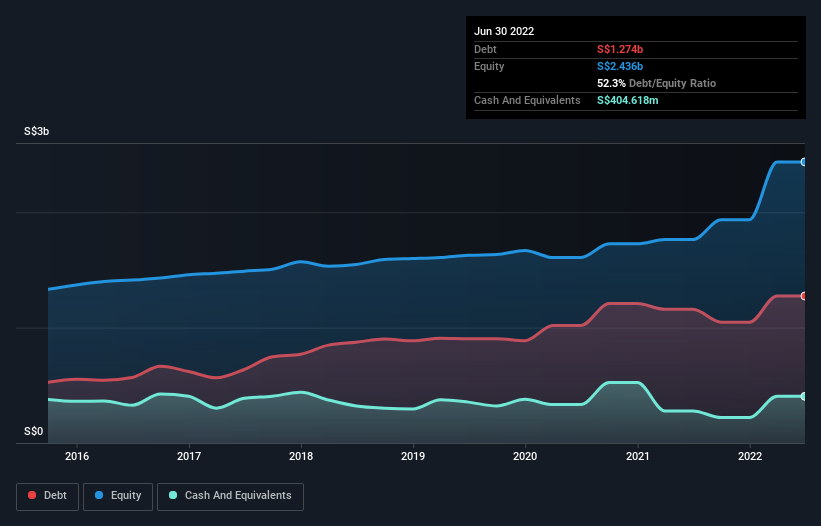Click the S$3b axis label
The width and height of the screenshot is (821, 526).
tap(37, 131)
